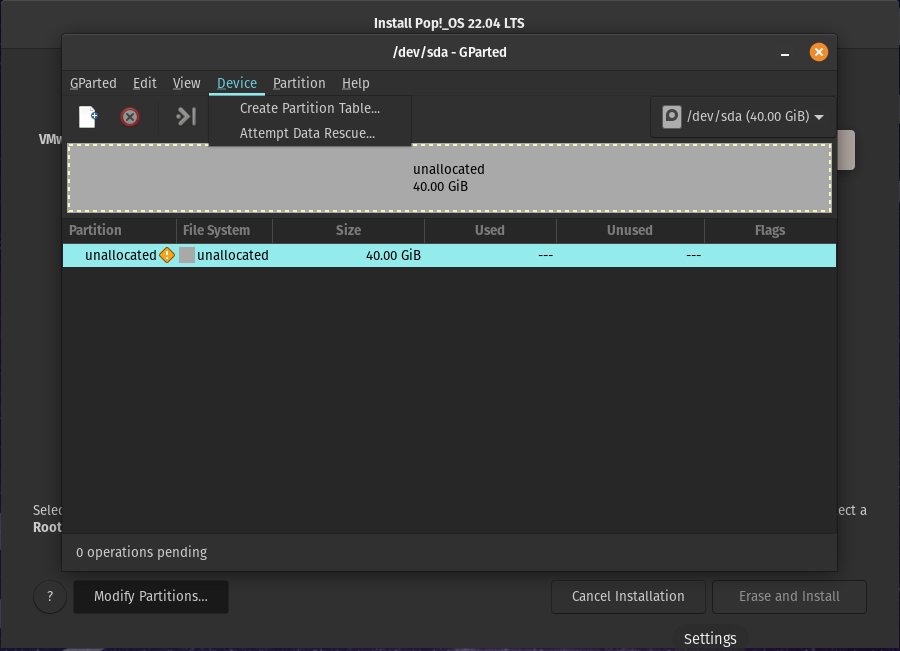The width and height of the screenshot is (900, 651).
Task: Click the Flags column header
Action: (770, 230)
